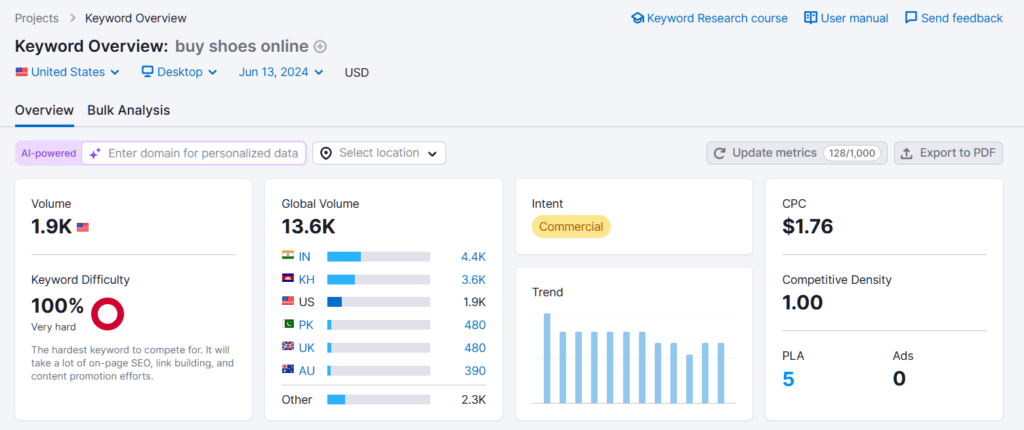Click the Update metrics button
Viewport: 1024px width, 430px height.
coord(797,153)
